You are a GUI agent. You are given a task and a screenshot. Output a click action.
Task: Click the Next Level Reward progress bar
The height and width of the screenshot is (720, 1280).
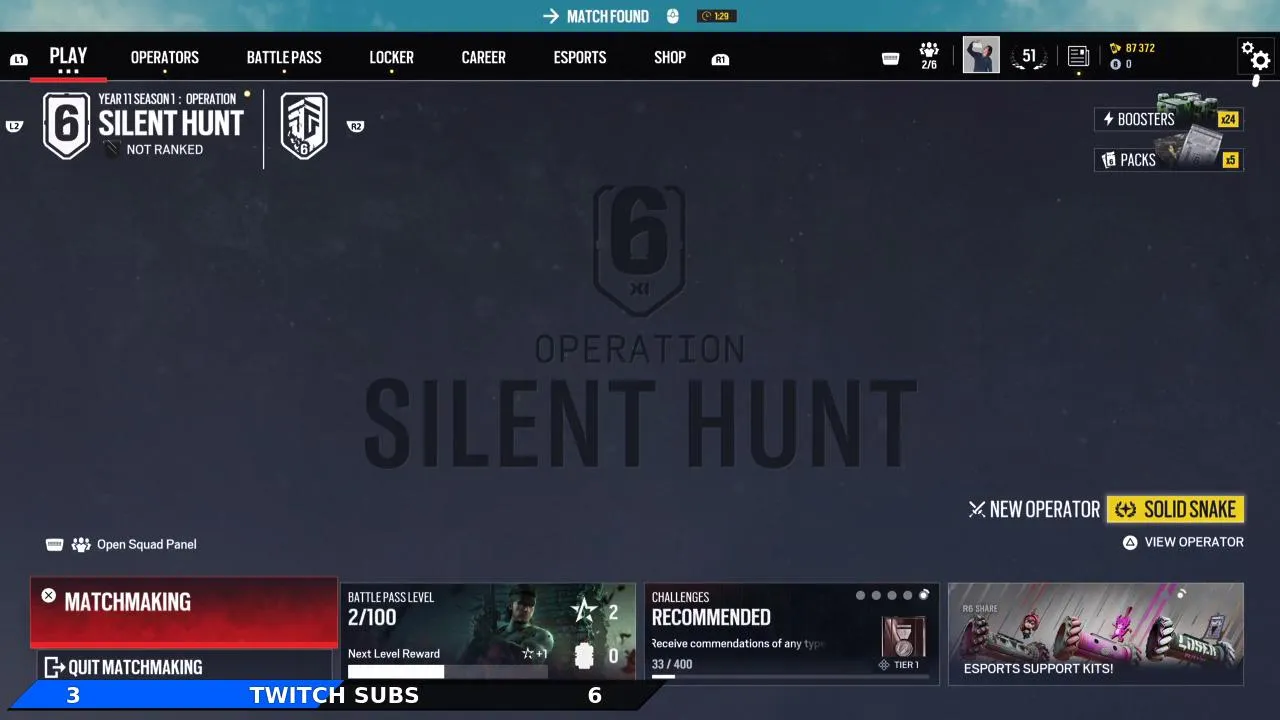click(448, 672)
